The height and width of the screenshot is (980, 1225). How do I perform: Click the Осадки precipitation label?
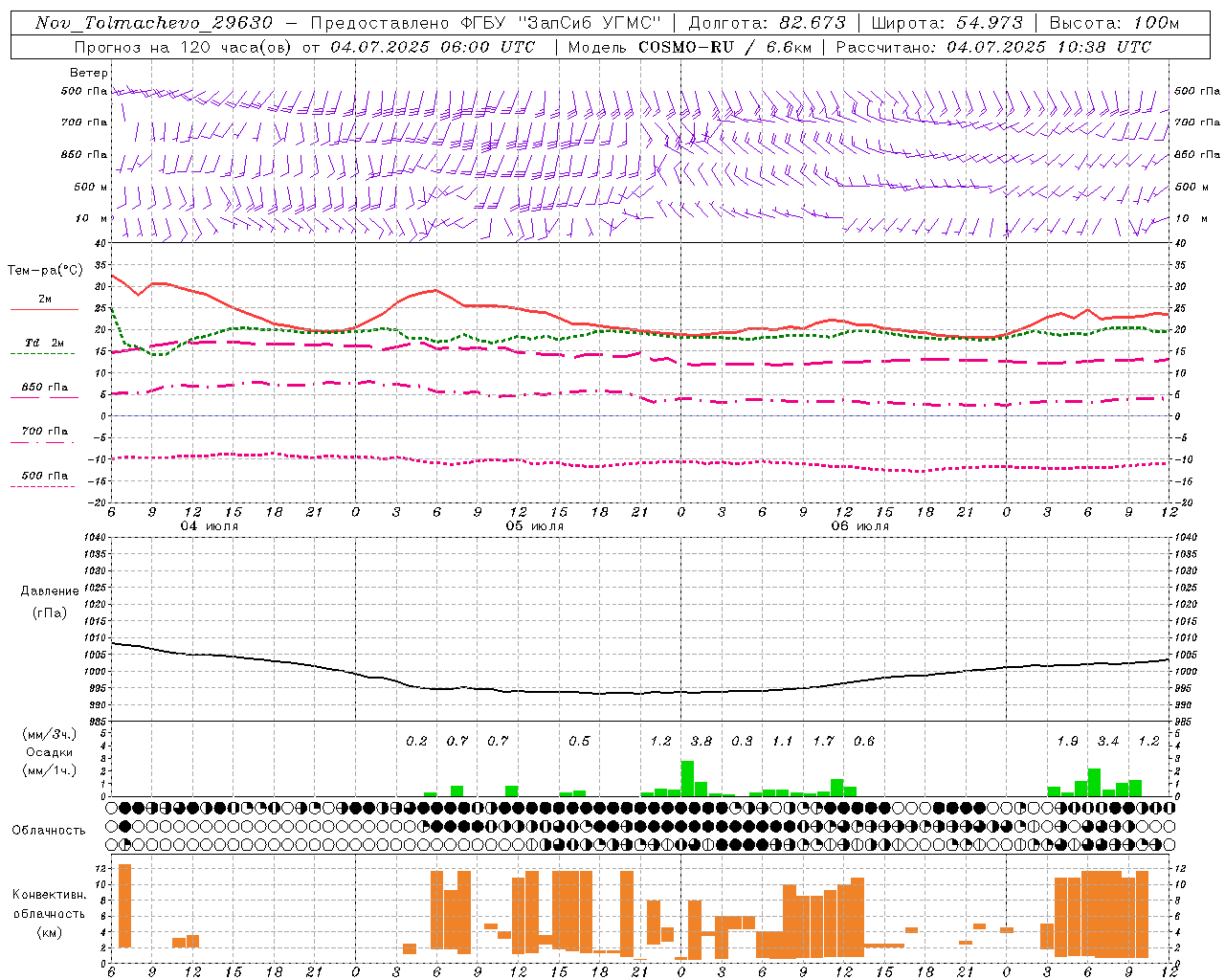click(x=49, y=752)
